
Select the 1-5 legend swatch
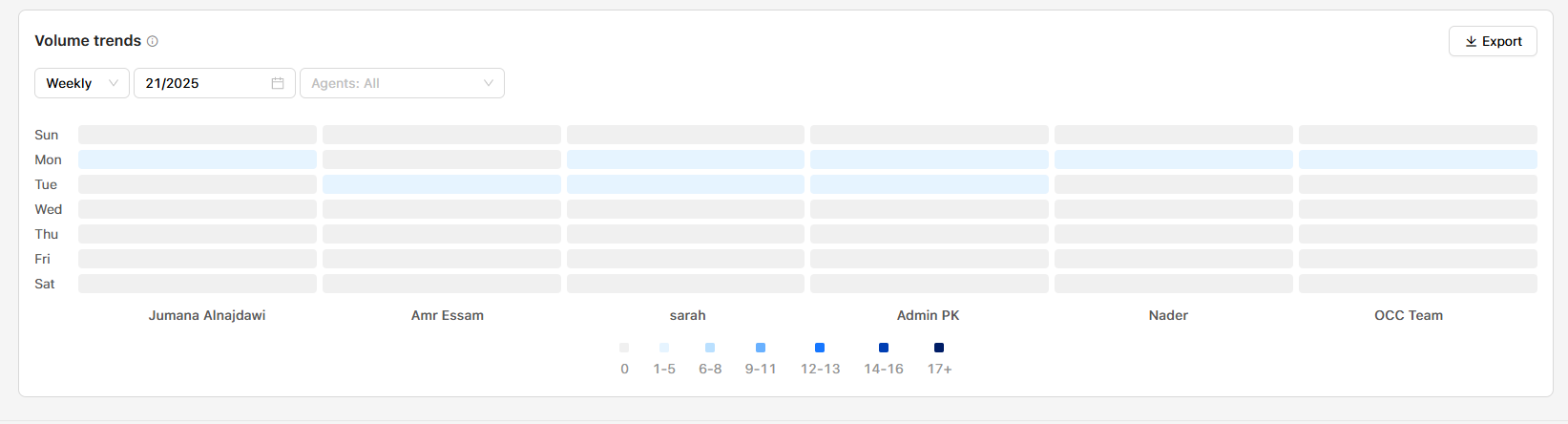(x=664, y=348)
